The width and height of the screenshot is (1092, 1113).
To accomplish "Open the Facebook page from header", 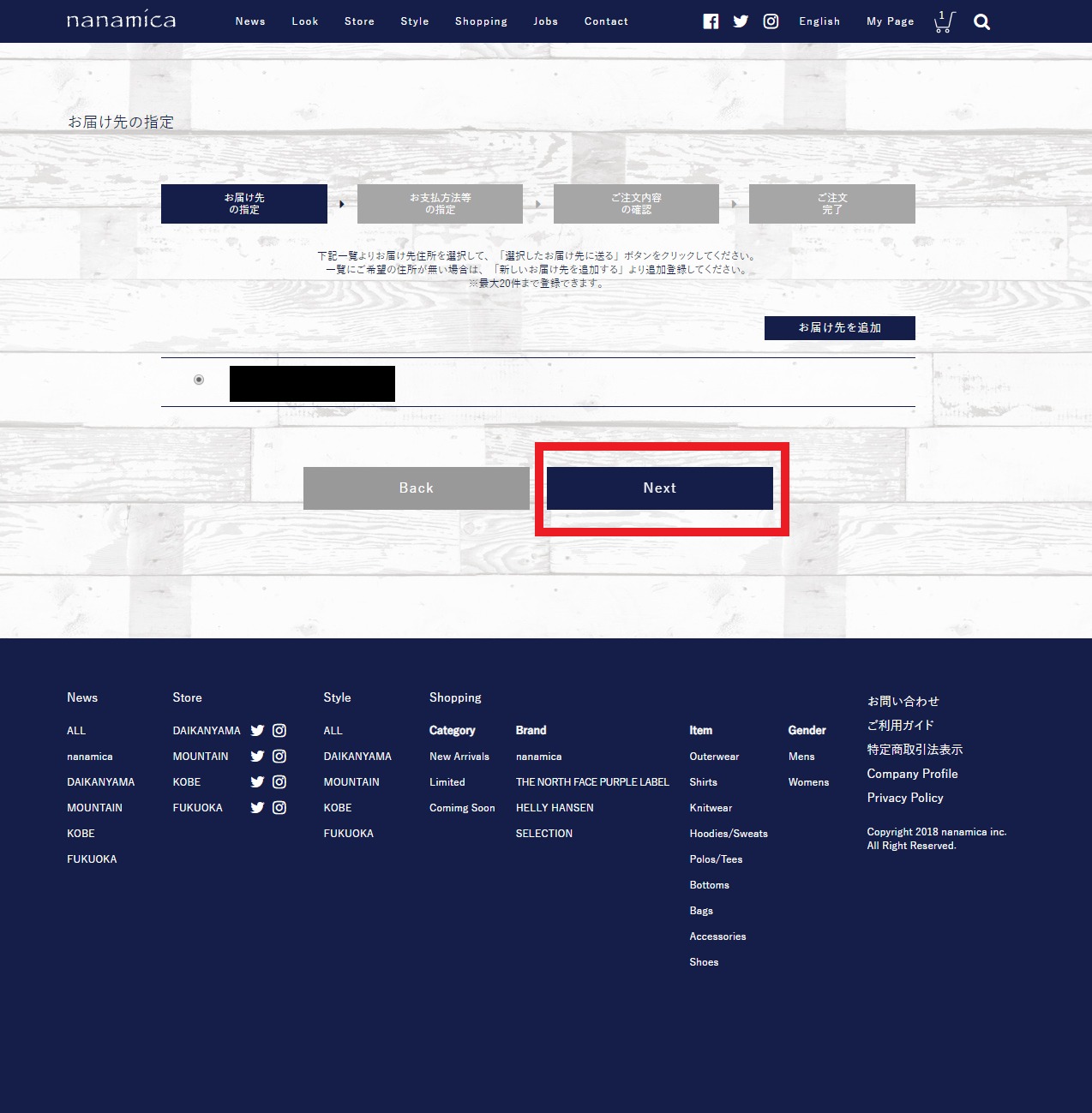I will [711, 21].
